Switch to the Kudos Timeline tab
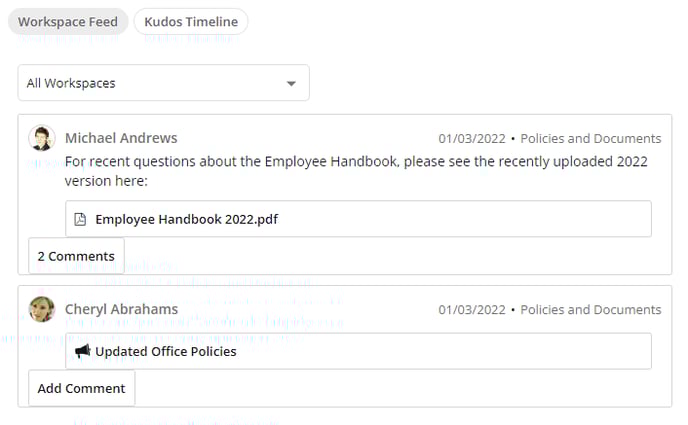Screen dimensions: 688x425 191,21
